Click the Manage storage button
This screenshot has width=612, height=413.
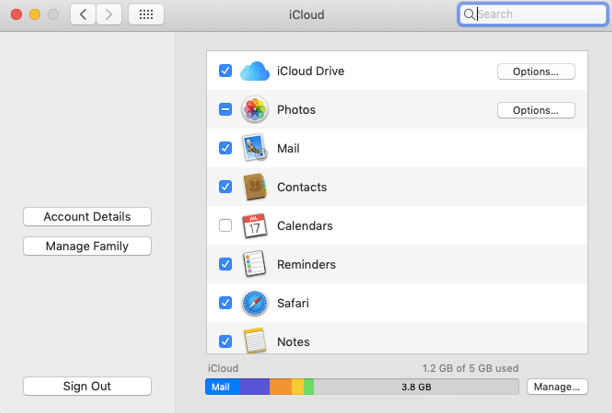pyautogui.click(x=556, y=387)
